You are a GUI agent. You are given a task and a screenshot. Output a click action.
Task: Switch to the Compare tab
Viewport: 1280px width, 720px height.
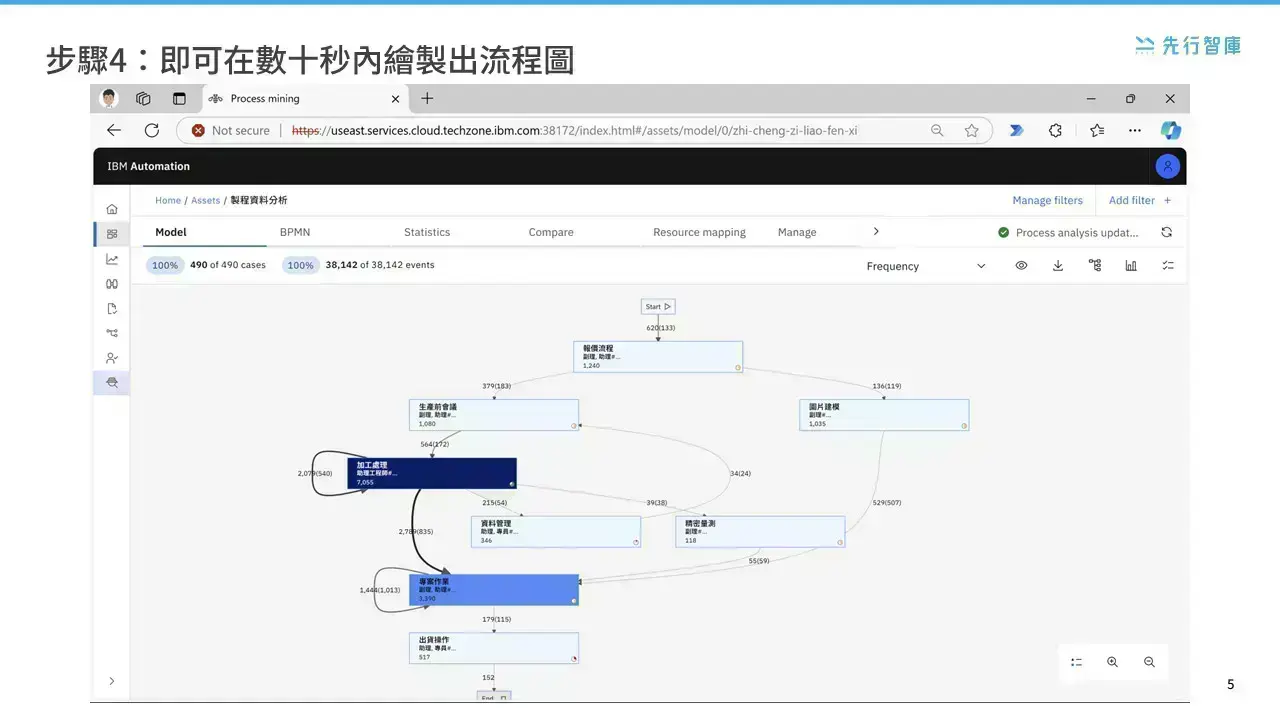(x=551, y=232)
